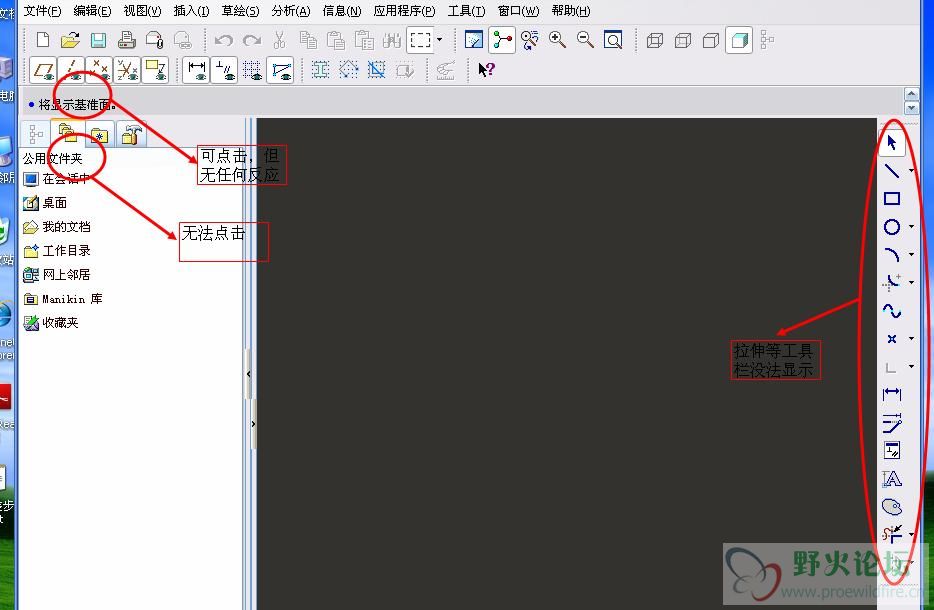Toggle the Spin Center icon
Viewport: 934px width, 610px height.
click(x=502, y=40)
